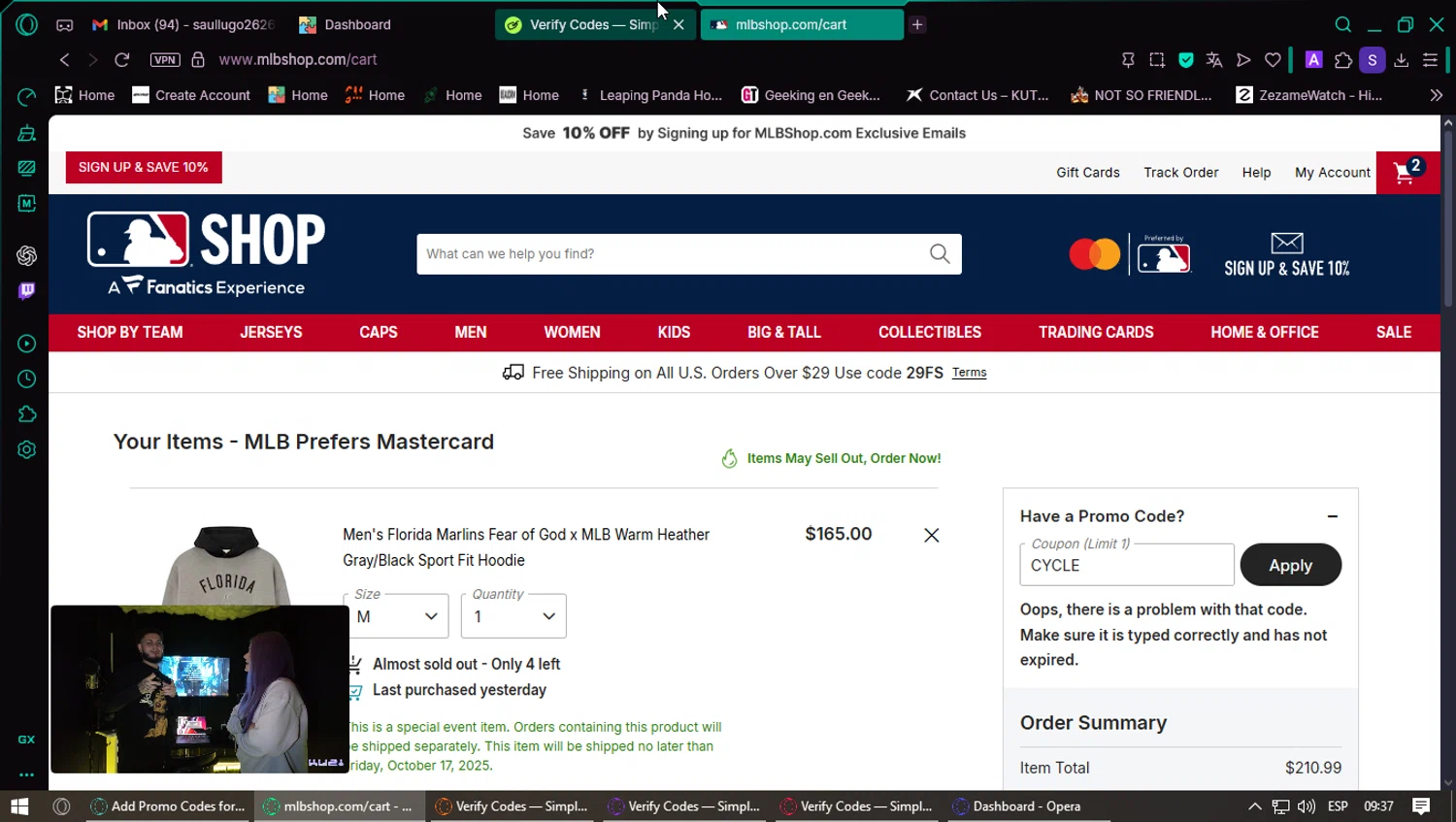The image size is (1456, 822).
Task: Switch to Add Promo Codes taskbar window
Action: [168, 806]
